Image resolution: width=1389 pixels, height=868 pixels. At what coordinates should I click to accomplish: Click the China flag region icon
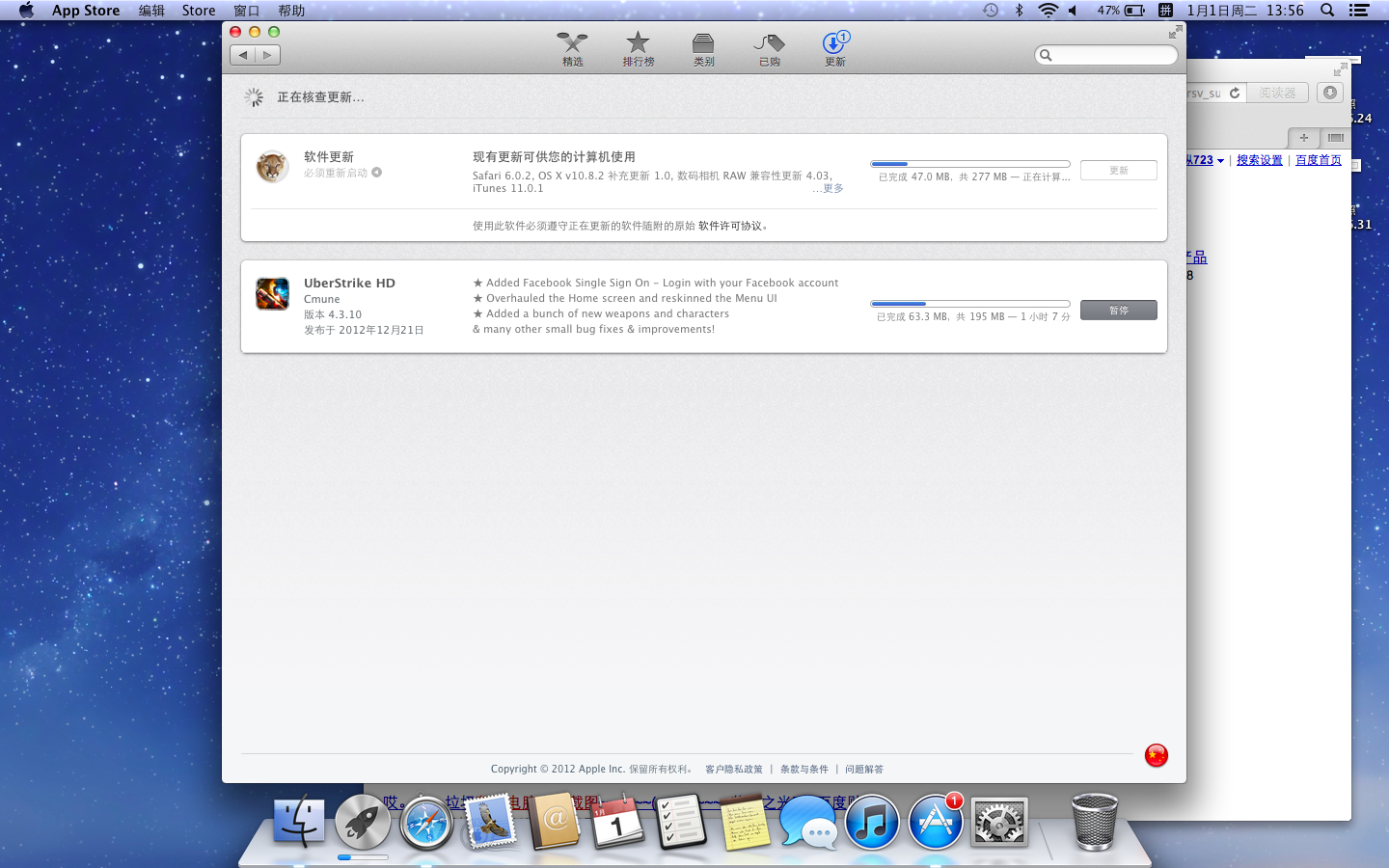[x=1156, y=755]
